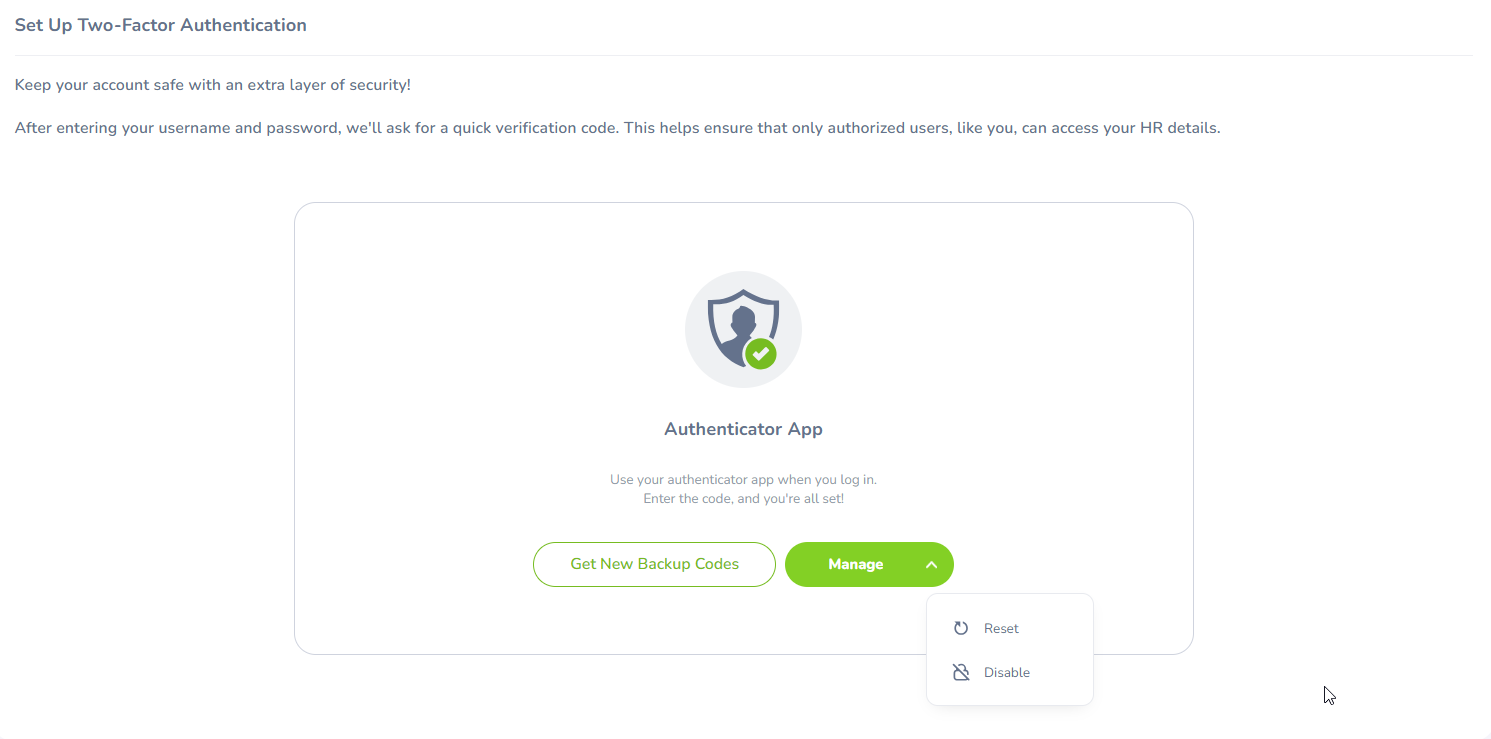Click the circular restart arrow icon beside Reset
Viewport: 1491px width, 739px height.
pyautogui.click(x=960, y=628)
